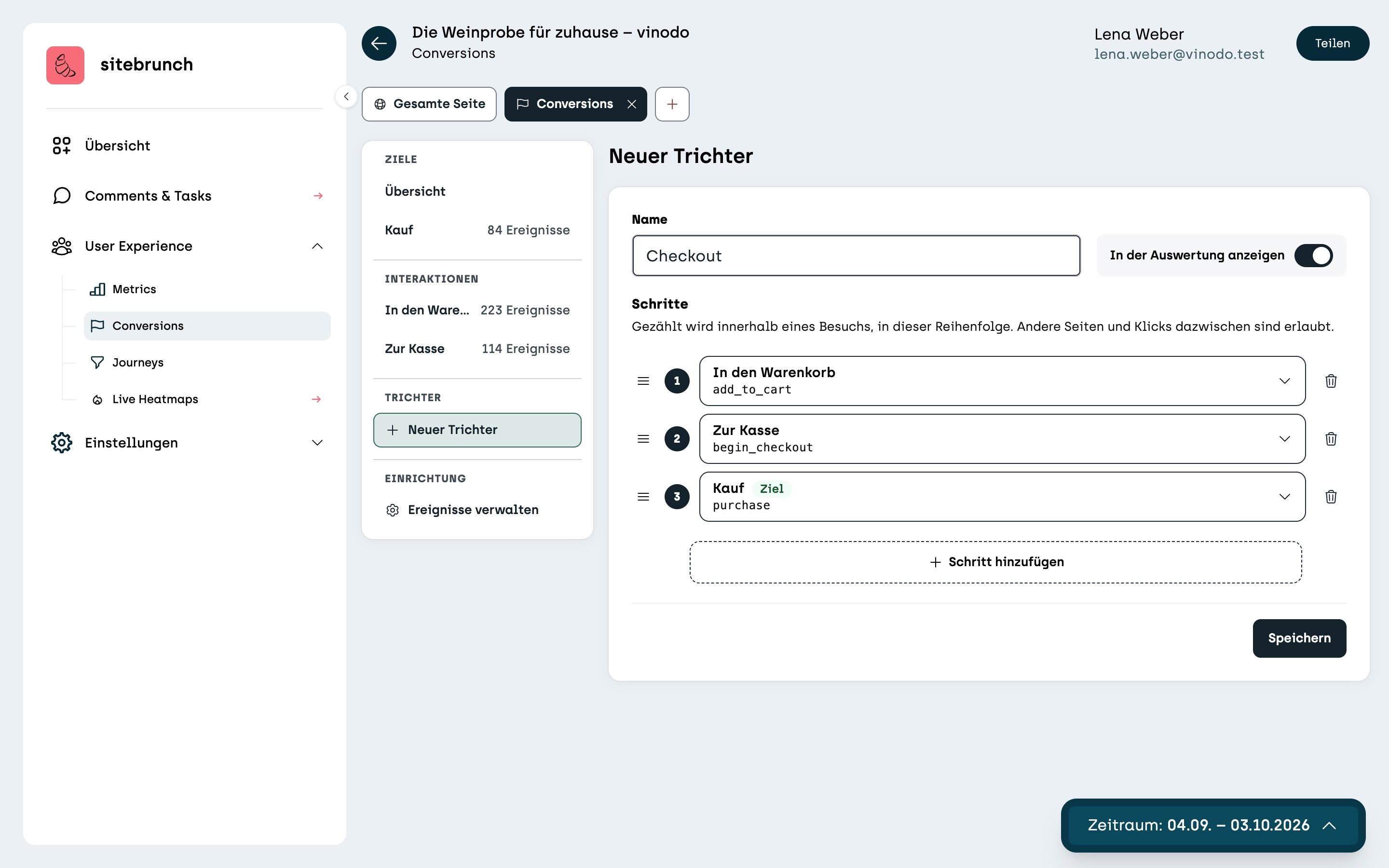Open Live Heatmaps via its arrow icon
The height and width of the screenshot is (868, 1389).
316,399
